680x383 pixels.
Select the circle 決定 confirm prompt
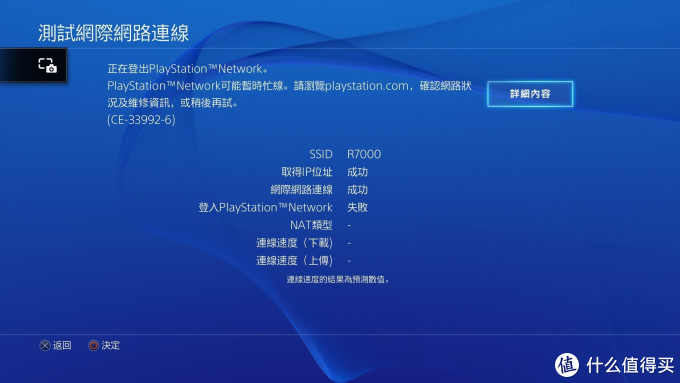(x=104, y=345)
